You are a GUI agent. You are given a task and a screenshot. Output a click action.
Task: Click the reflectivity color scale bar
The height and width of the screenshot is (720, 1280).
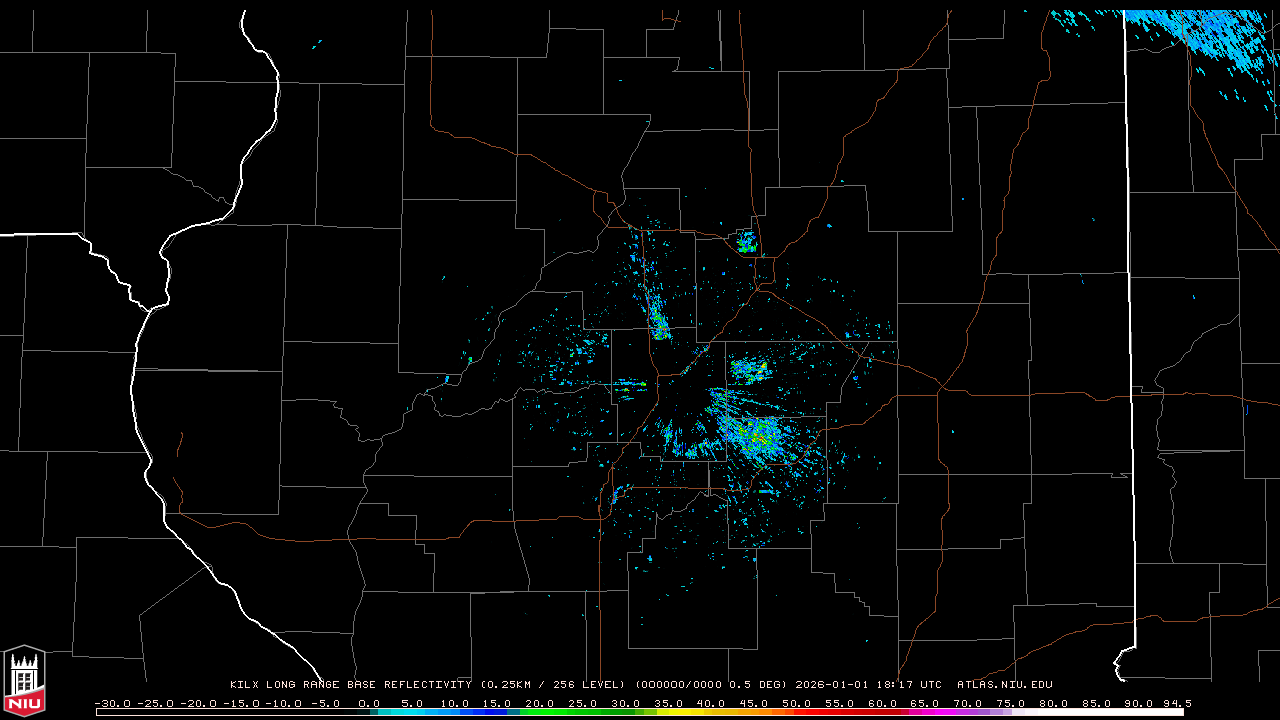[640, 712]
